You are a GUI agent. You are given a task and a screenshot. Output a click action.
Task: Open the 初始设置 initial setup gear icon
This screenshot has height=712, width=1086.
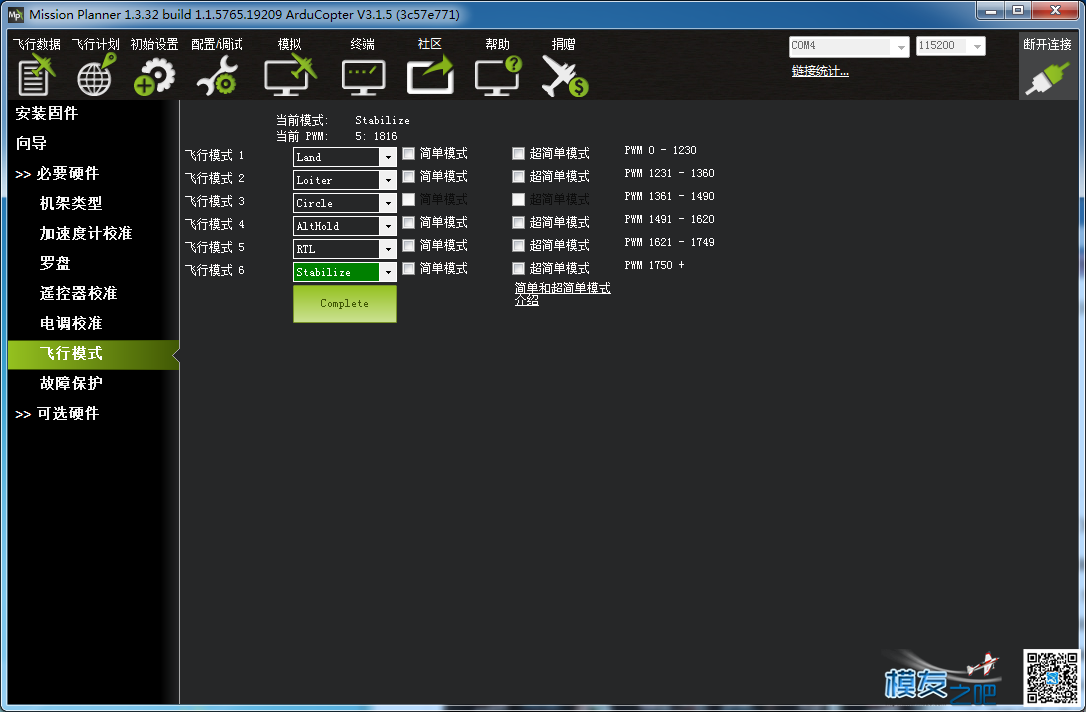pyautogui.click(x=154, y=76)
